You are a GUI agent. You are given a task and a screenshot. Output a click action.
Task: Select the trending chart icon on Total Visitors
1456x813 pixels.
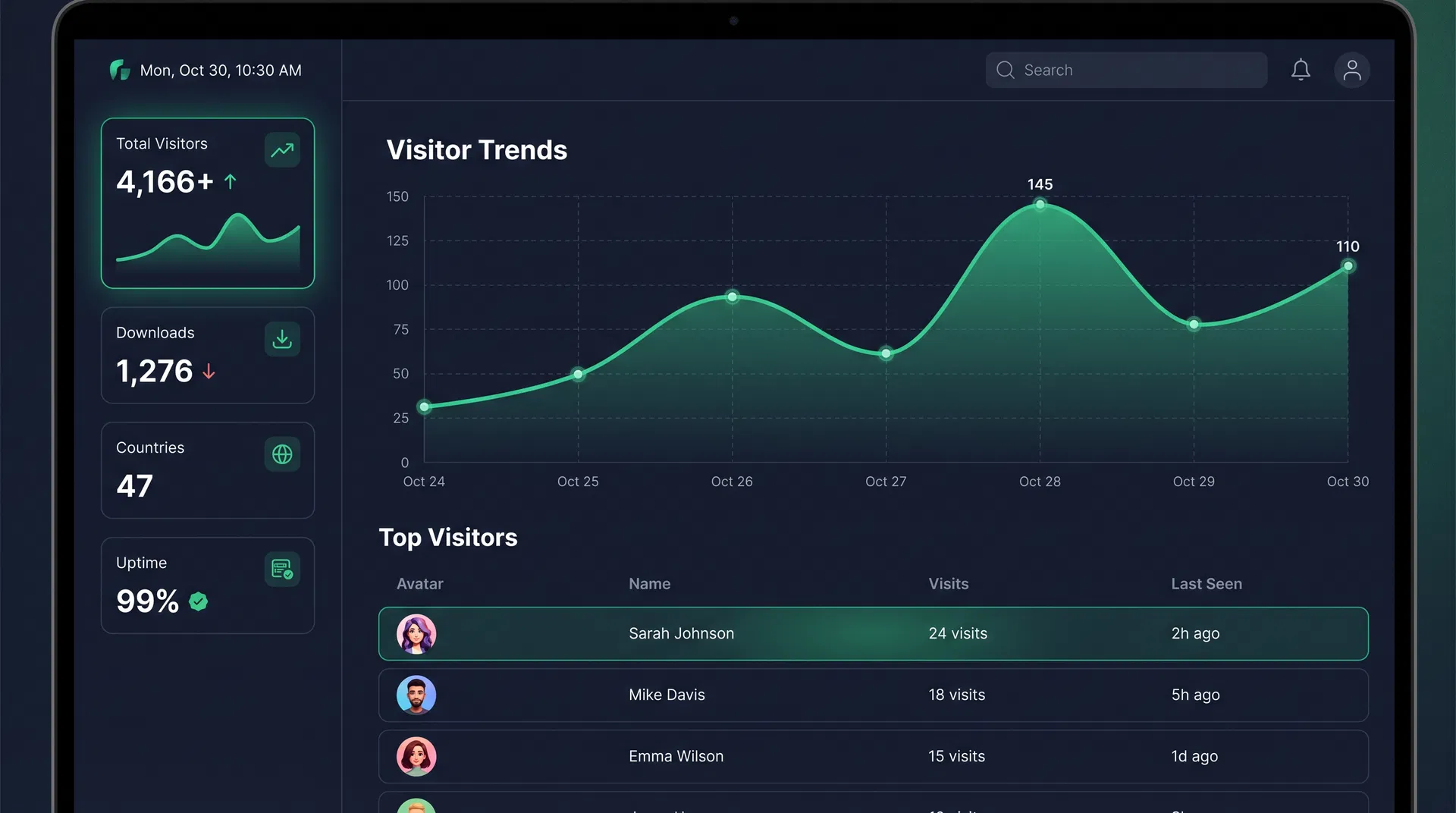(281, 150)
